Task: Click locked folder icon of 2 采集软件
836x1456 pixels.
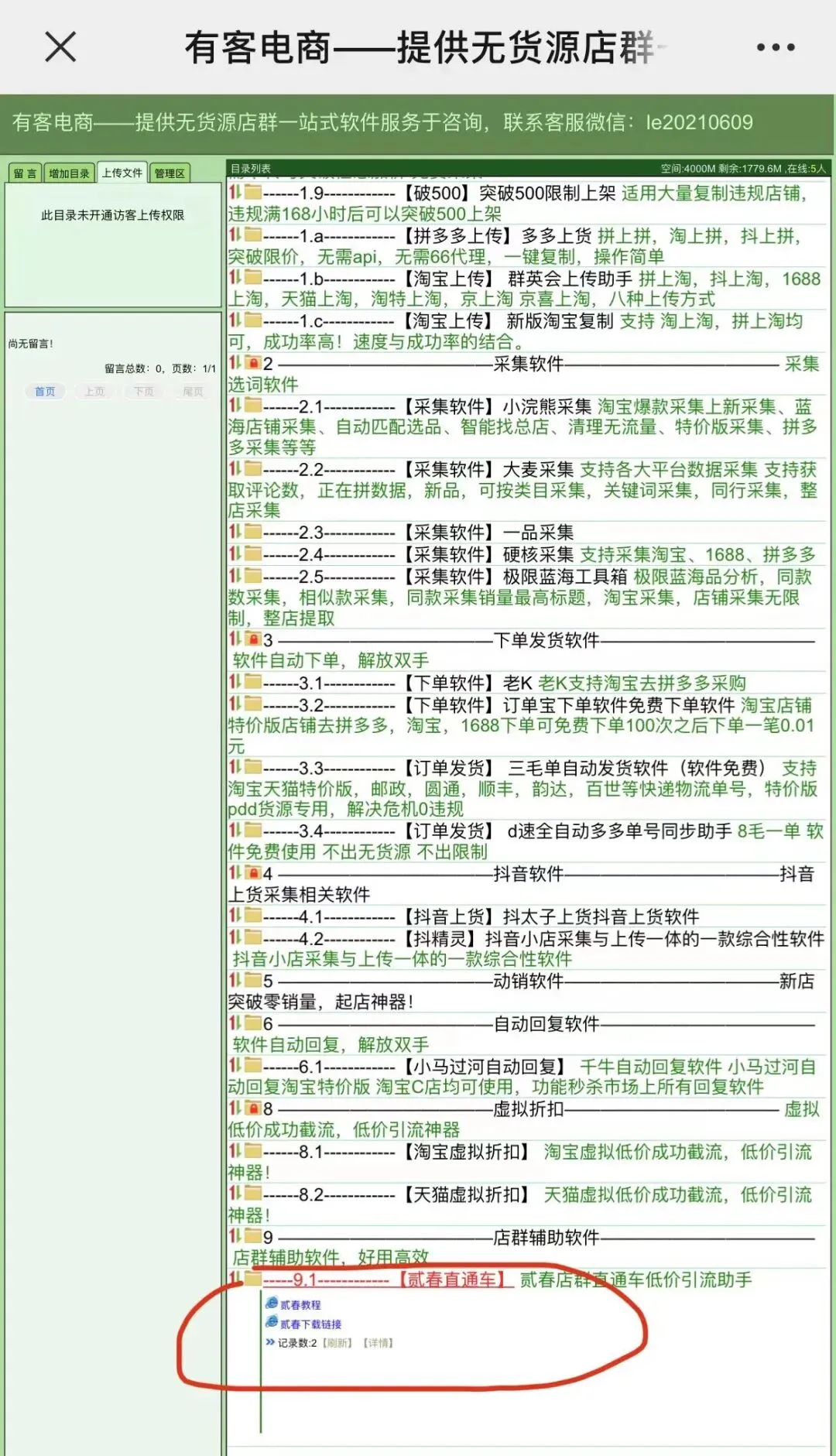Action: (253, 362)
